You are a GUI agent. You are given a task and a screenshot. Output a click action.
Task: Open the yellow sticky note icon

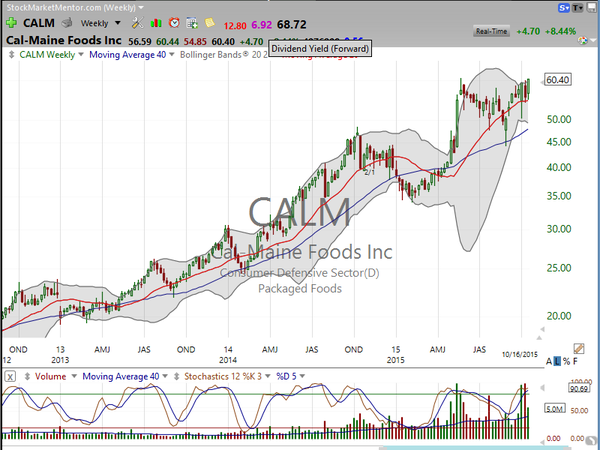click(209, 23)
